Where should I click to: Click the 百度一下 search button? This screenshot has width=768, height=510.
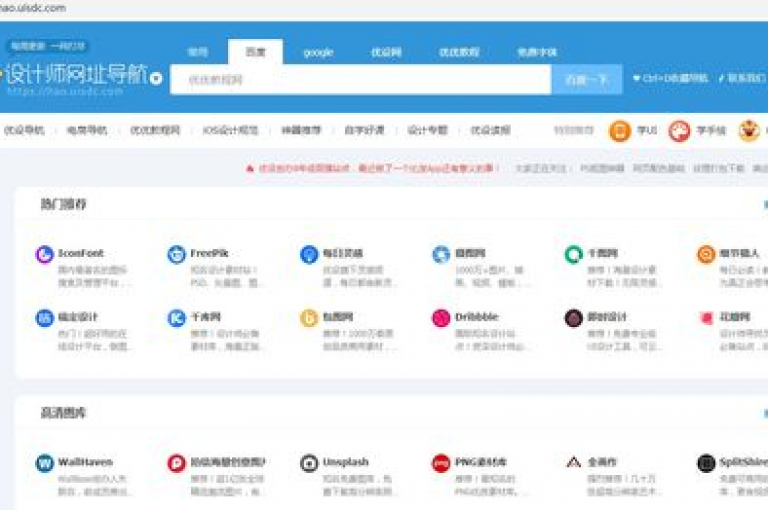(587, 79)
